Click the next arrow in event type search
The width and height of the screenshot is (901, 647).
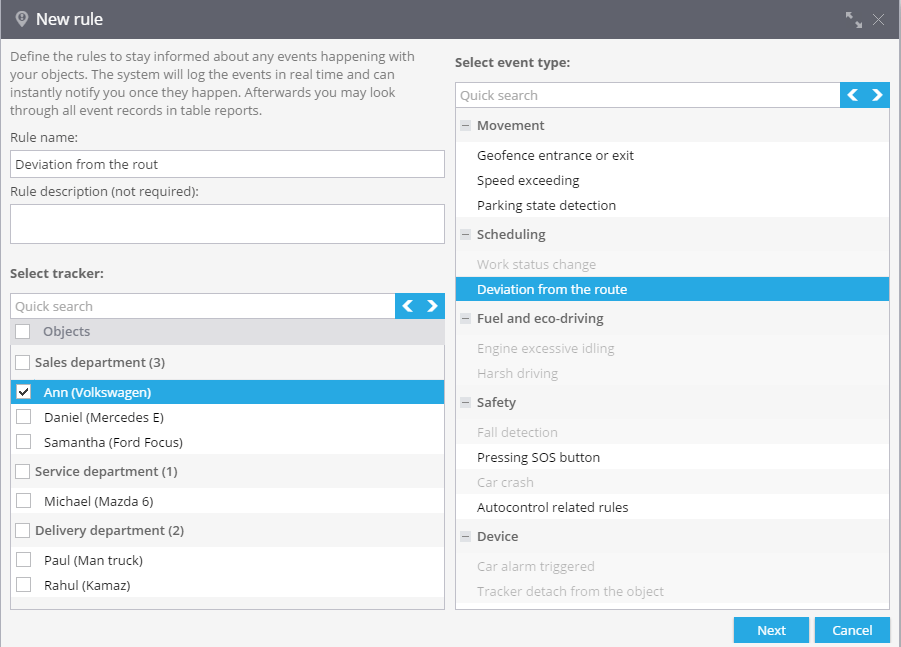click(x=877, y=95)
